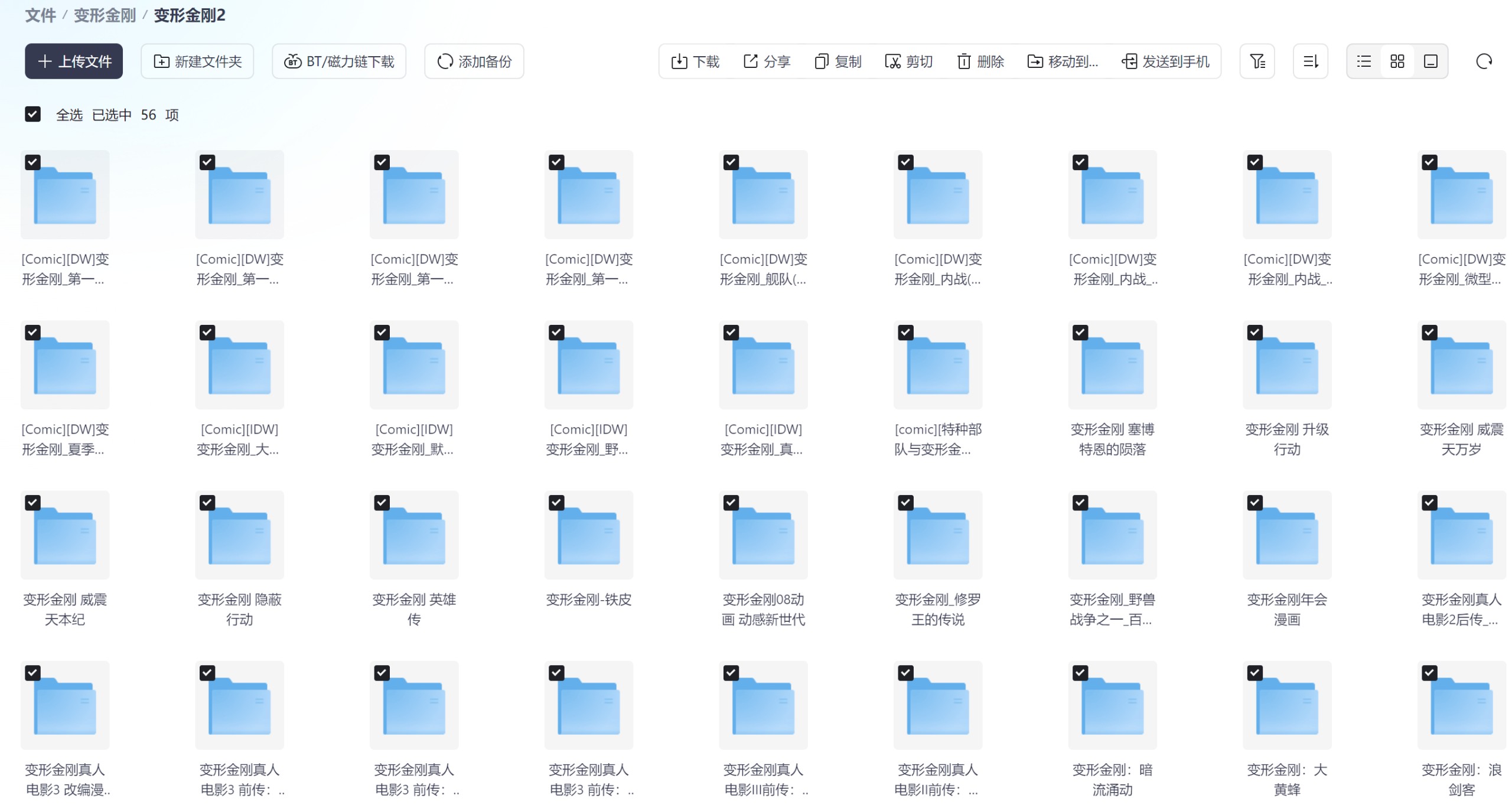The image size is (1512, 811).
Task: Uncheck the folder 变形金刚_舰队(...
Action: [731, 162]
